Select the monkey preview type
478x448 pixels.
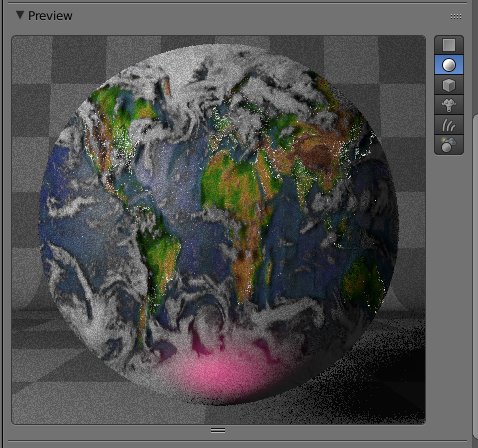[449, 105]
